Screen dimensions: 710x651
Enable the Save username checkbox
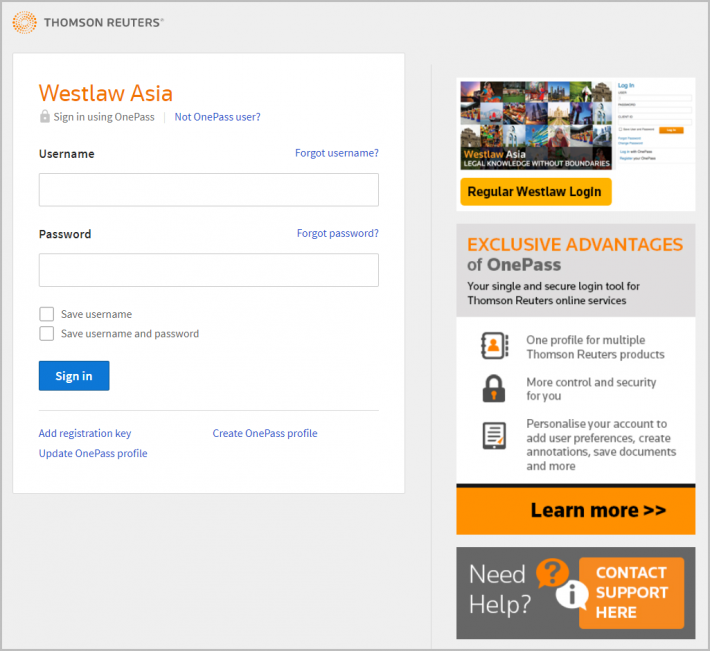coord(47,314)
